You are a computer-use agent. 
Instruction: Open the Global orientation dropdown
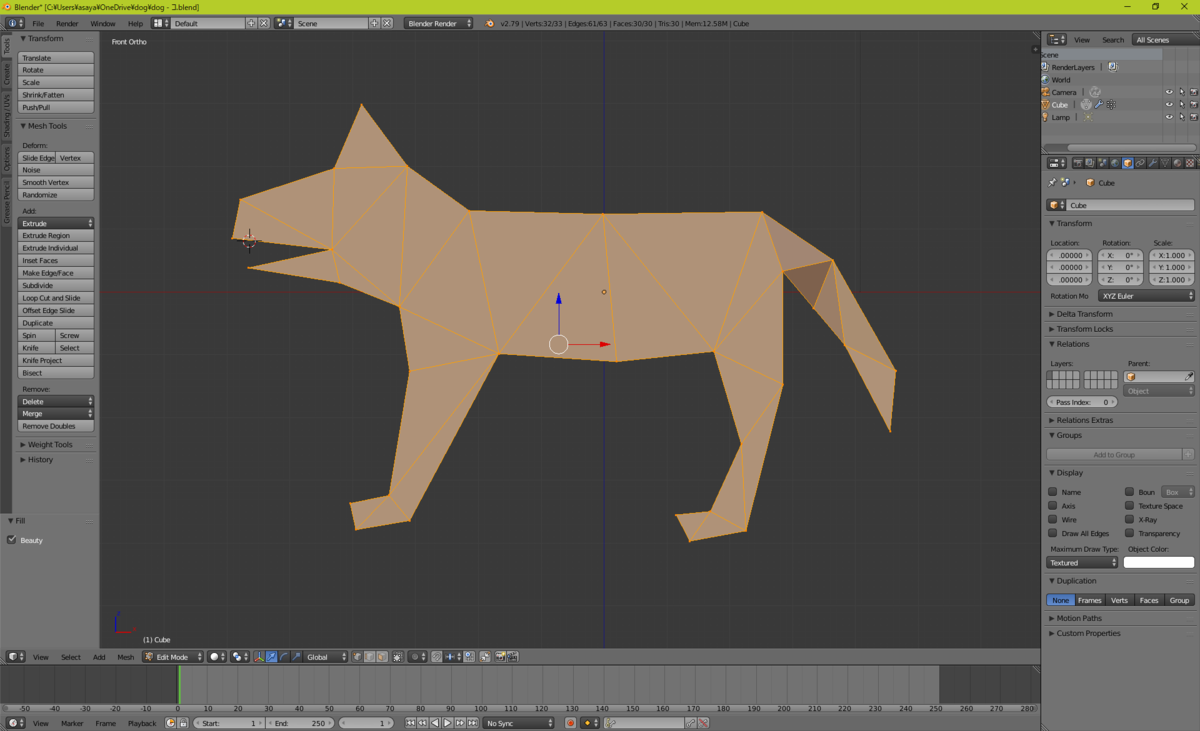pos(326,657)
